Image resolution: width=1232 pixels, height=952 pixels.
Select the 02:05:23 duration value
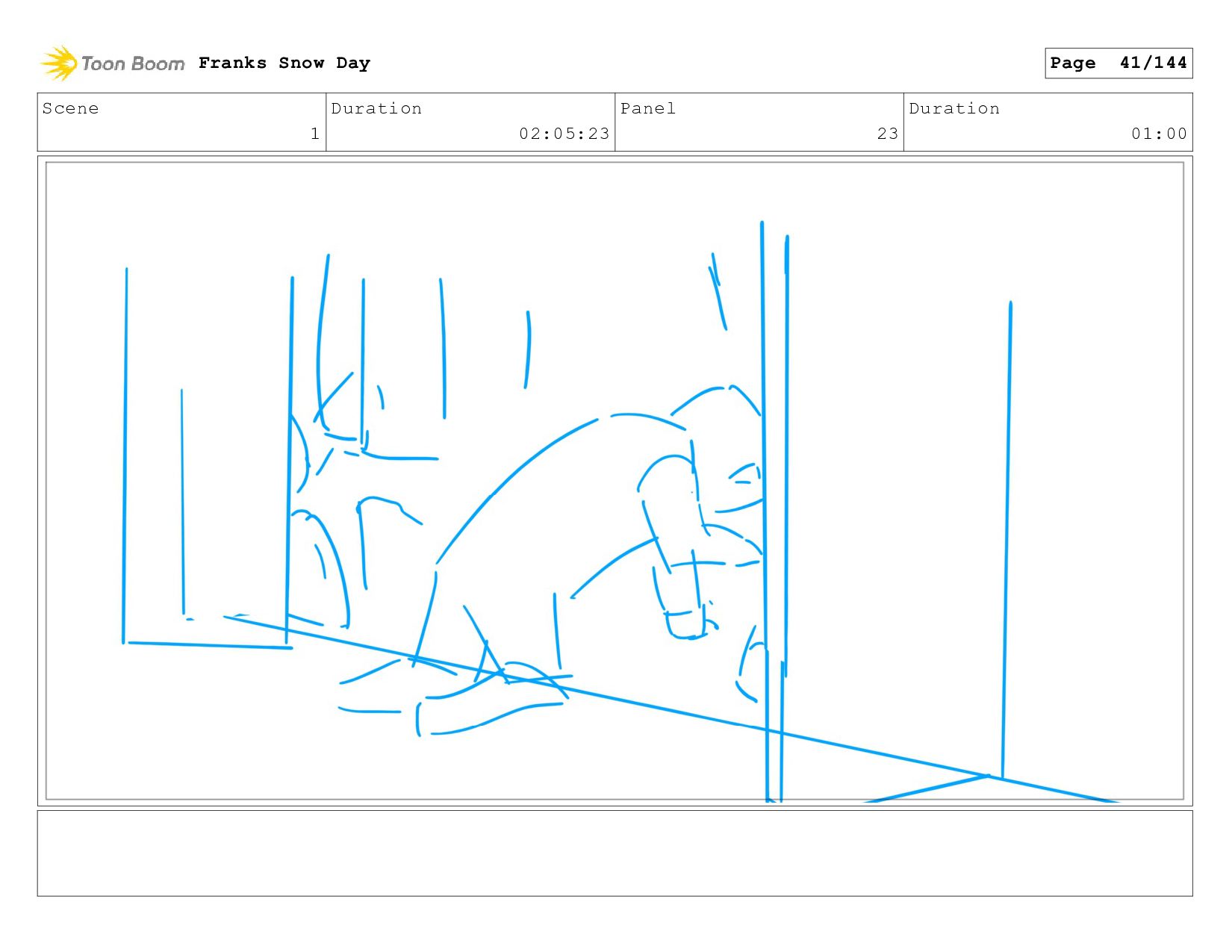(564, 134)
